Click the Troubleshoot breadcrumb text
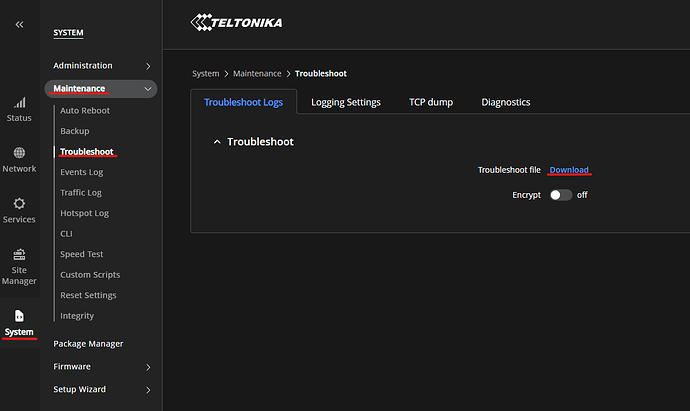690x411 pixels. (321, 73)
